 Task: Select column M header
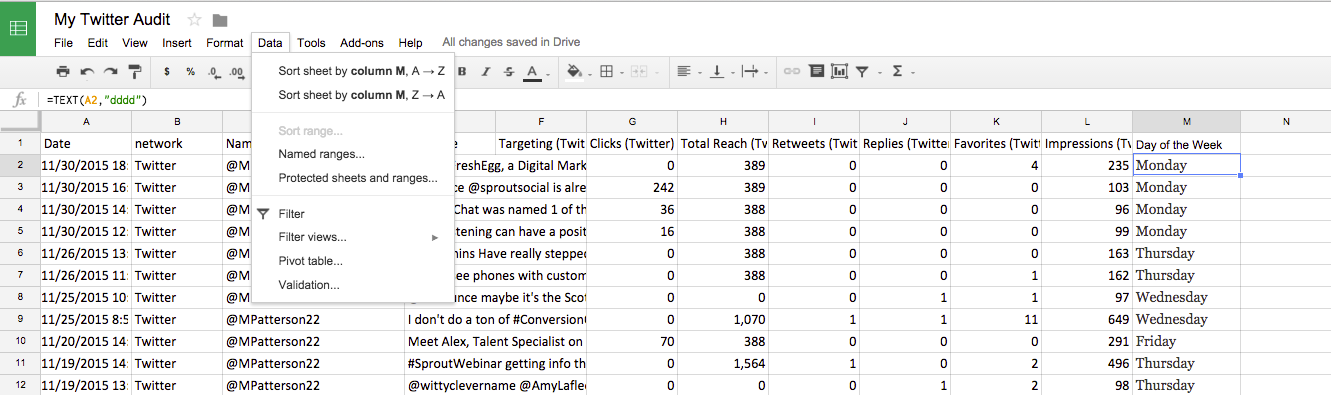coord(1186,121)
